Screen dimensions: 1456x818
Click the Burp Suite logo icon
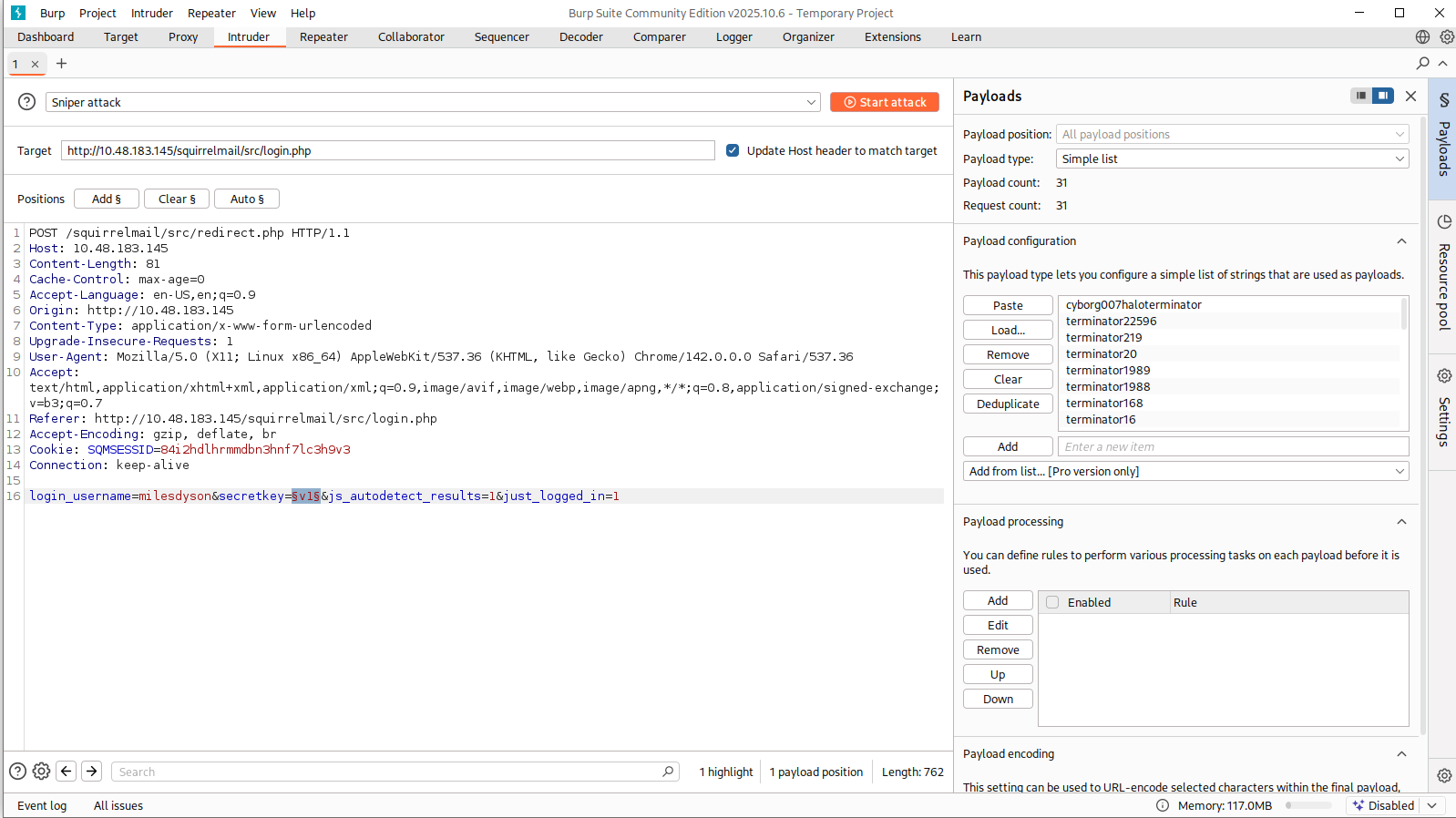17,13
